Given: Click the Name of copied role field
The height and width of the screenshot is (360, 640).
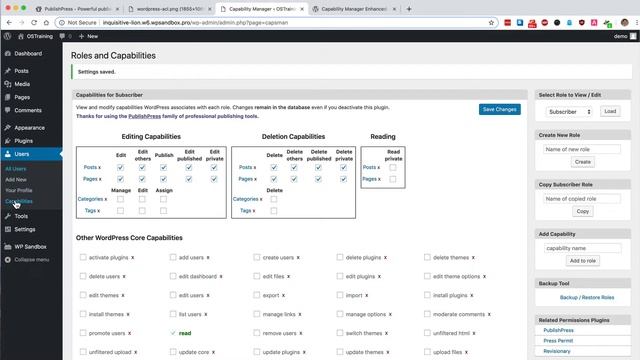Looking at the screenshot, I should pyautogui.click(x=582, y=199).
